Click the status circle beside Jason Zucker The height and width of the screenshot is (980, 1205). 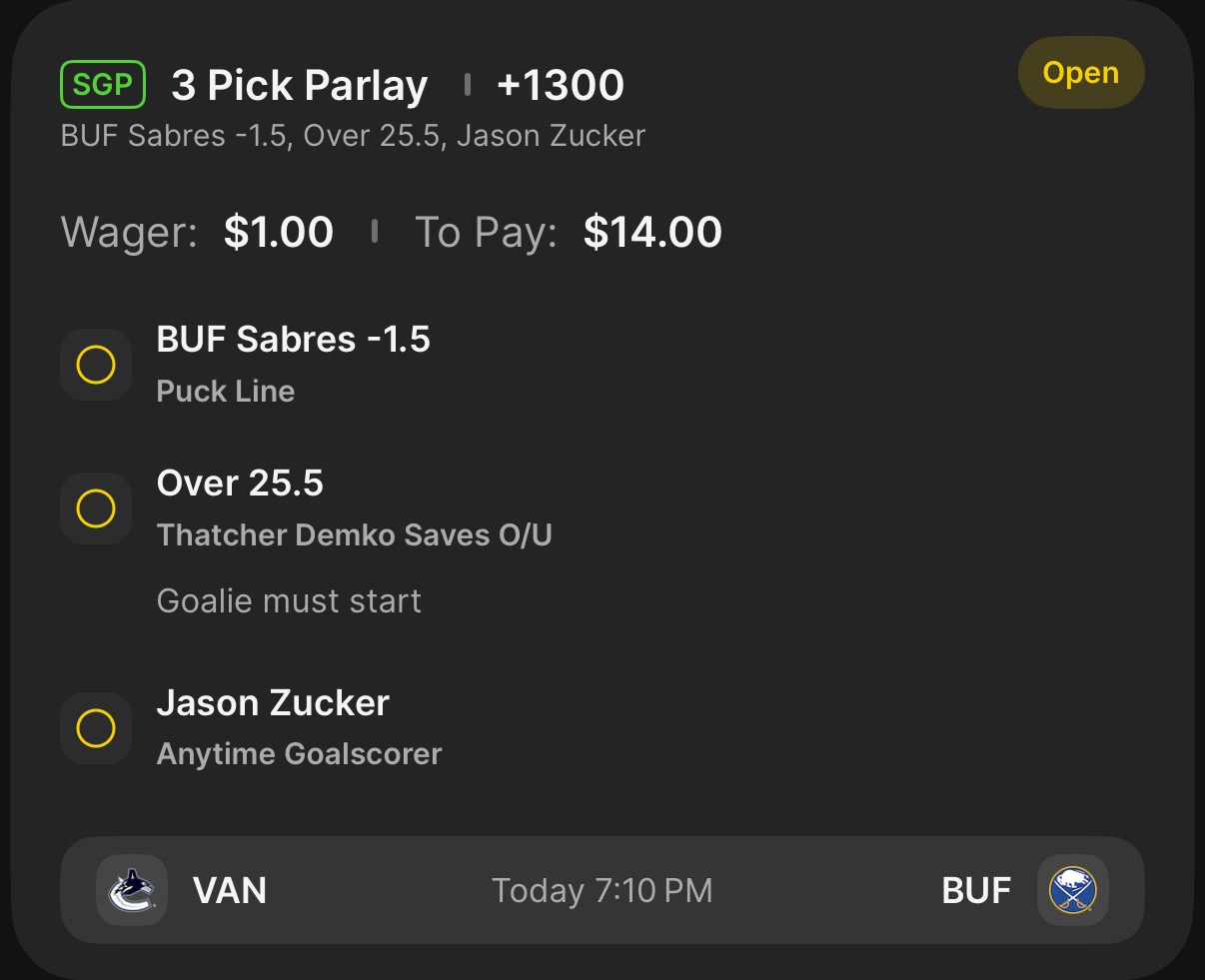point(96,728)
